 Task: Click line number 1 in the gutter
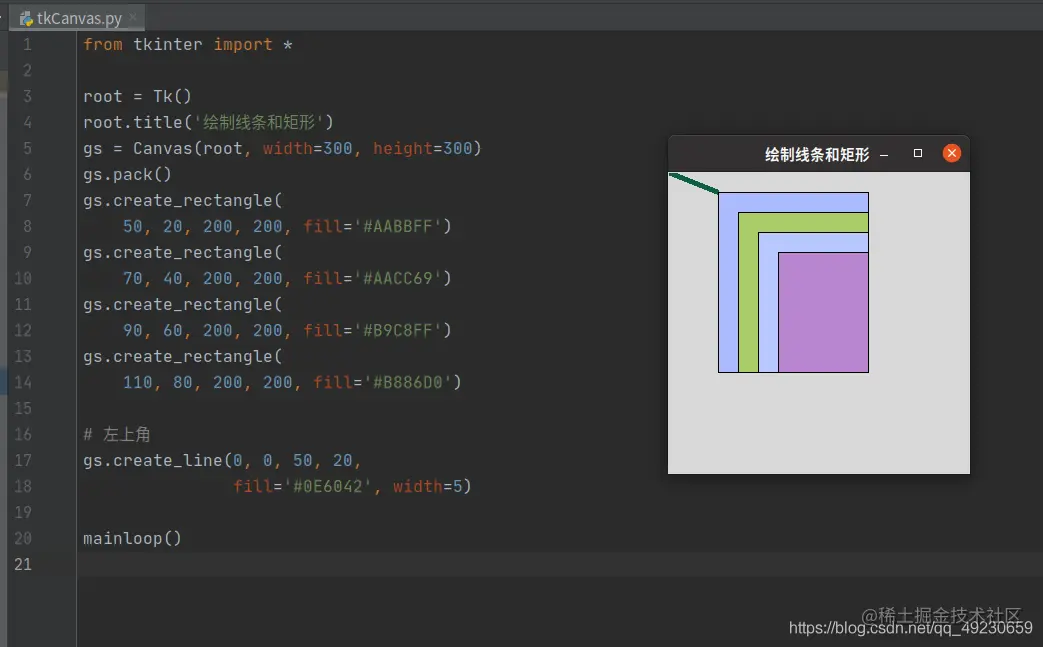point(27,45)
